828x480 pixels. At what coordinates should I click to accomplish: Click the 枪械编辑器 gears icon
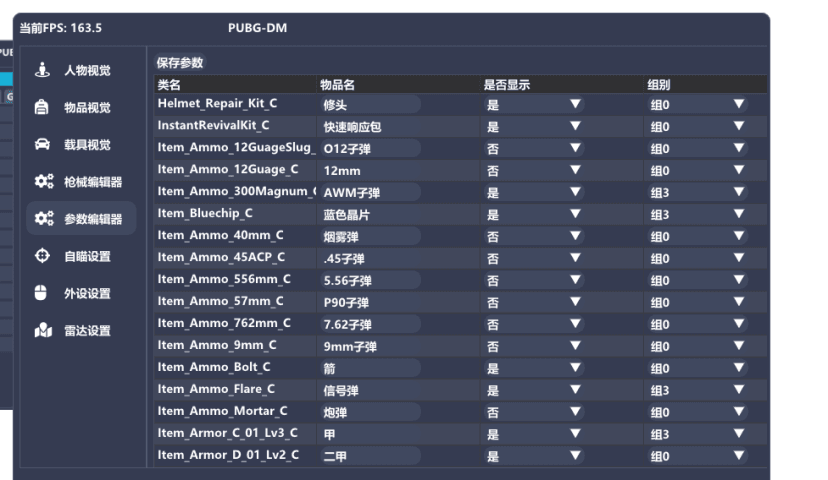pyautogui.click(x=44, y=182)
